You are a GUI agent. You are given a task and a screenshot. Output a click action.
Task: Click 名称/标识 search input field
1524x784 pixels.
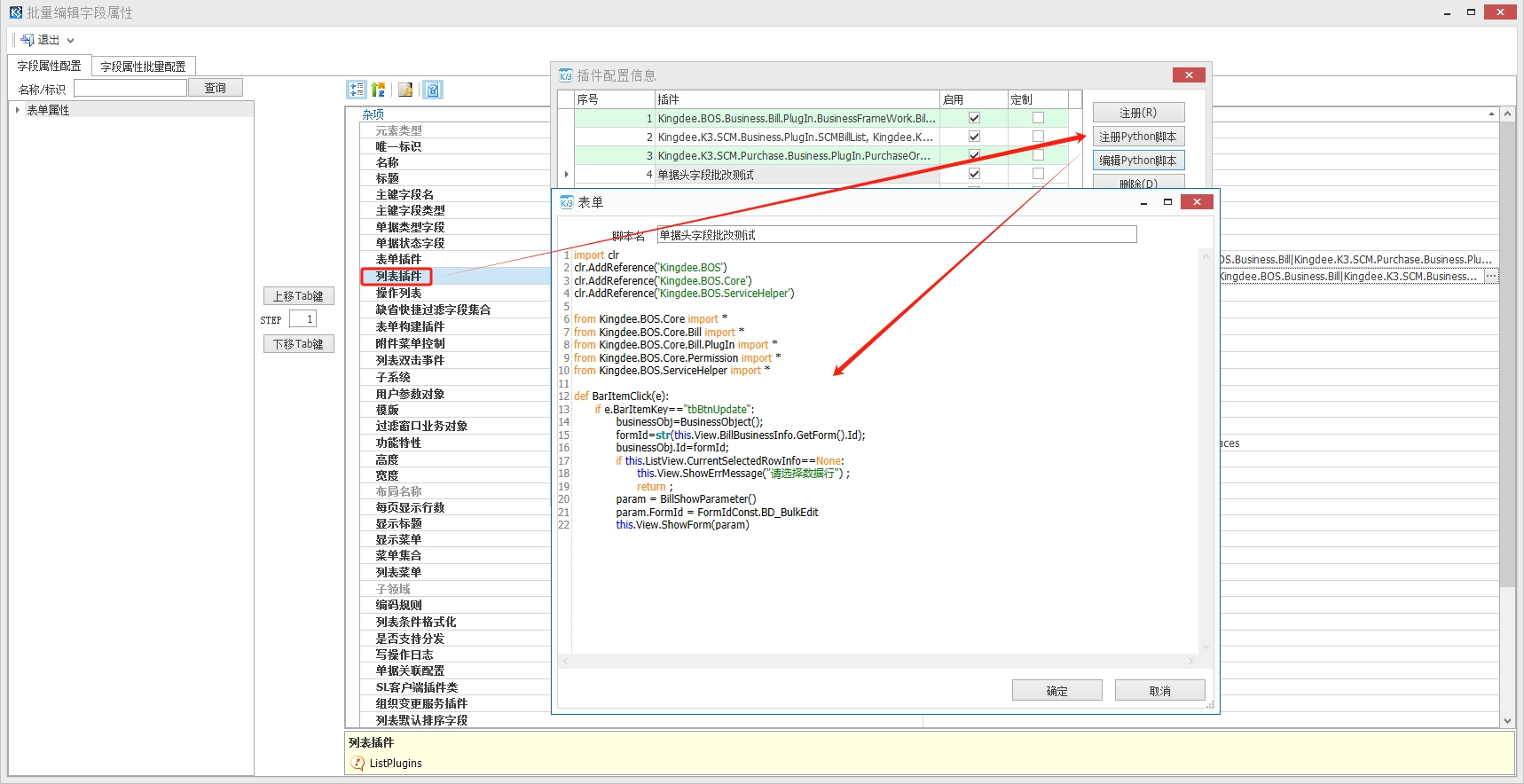tap(130, 88)
